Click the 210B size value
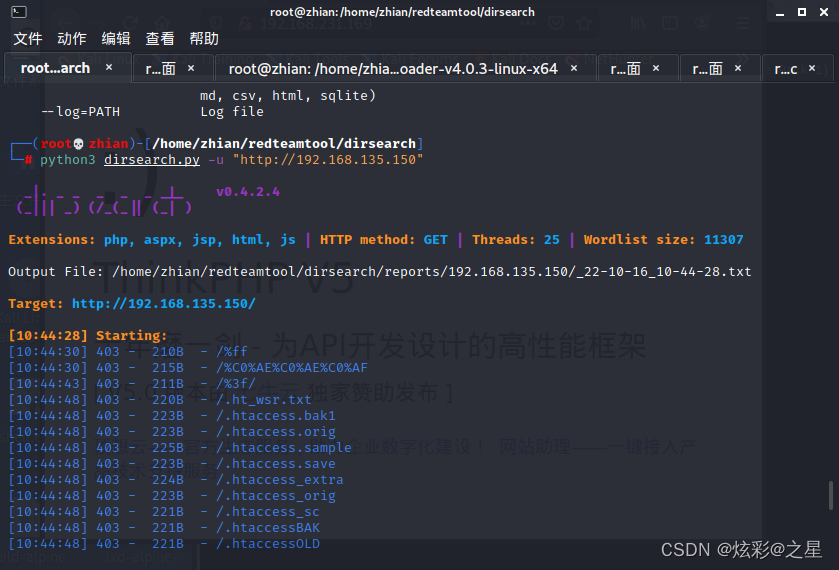This screenshot has height=570, width=839. (167, 352)
